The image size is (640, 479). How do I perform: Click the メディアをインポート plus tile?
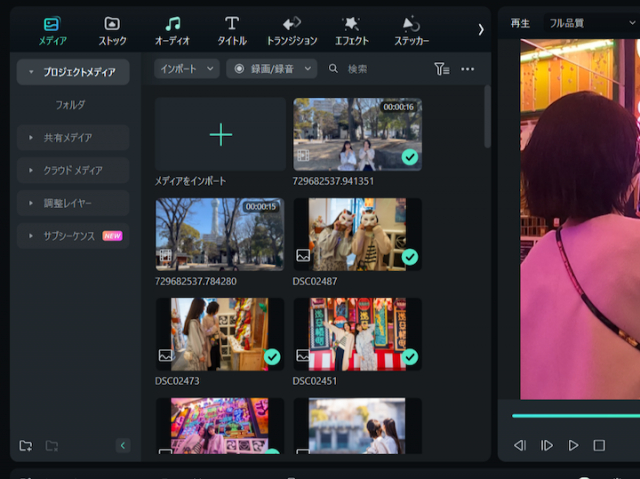[220, 134]
